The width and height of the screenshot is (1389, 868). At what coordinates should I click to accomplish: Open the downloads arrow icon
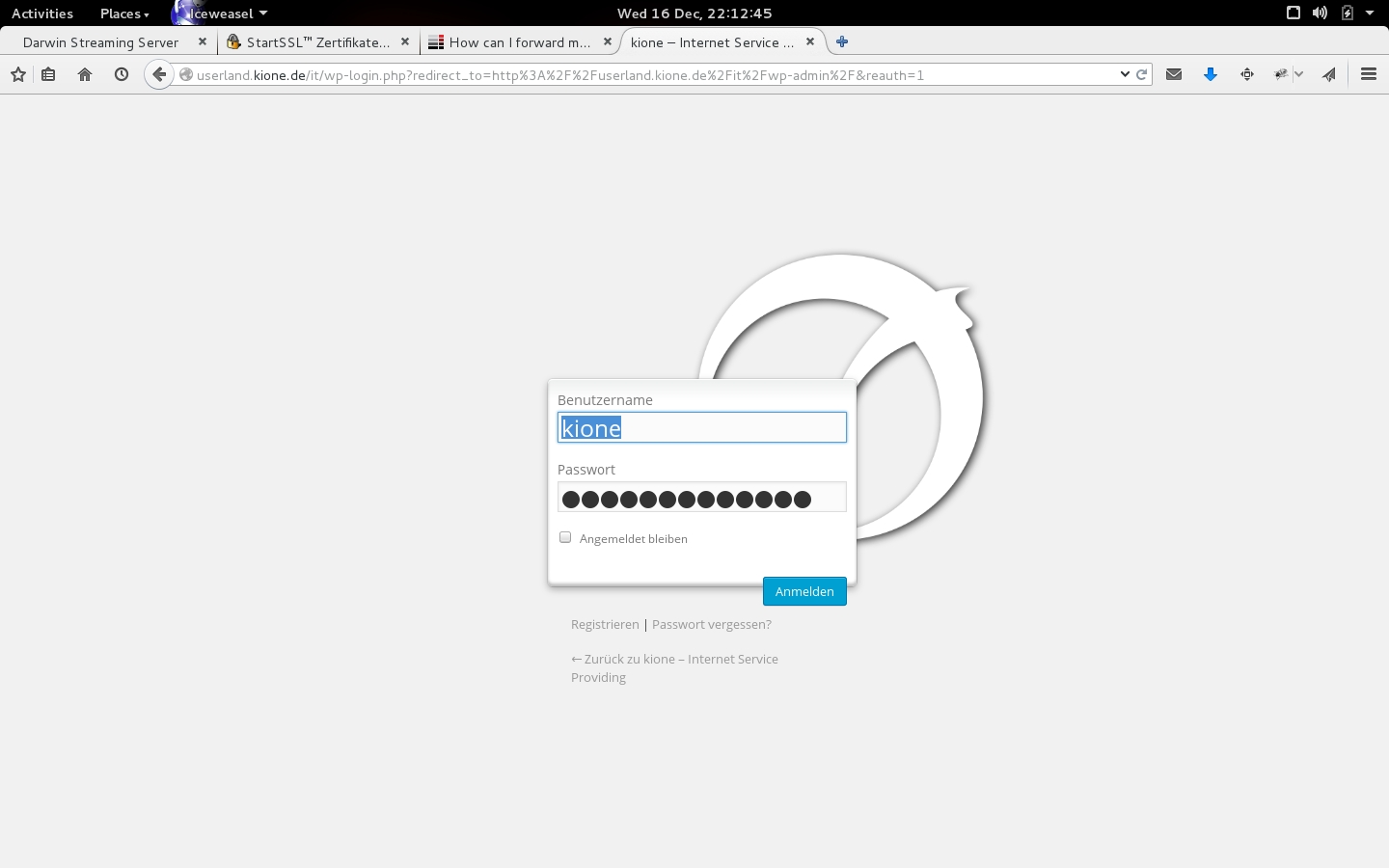pos(1211,74)
